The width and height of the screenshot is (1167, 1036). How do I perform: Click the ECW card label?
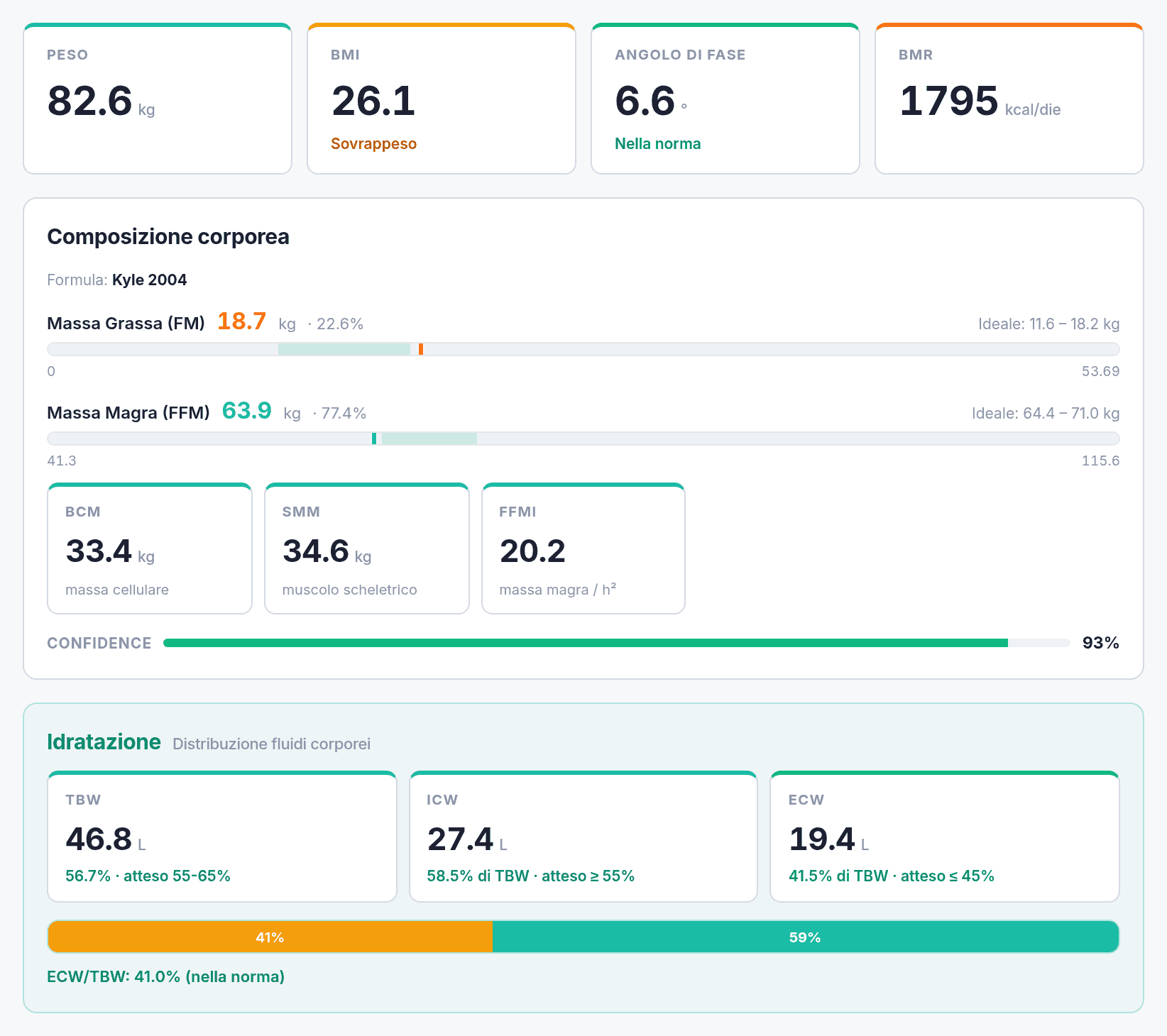coord(806,800)
